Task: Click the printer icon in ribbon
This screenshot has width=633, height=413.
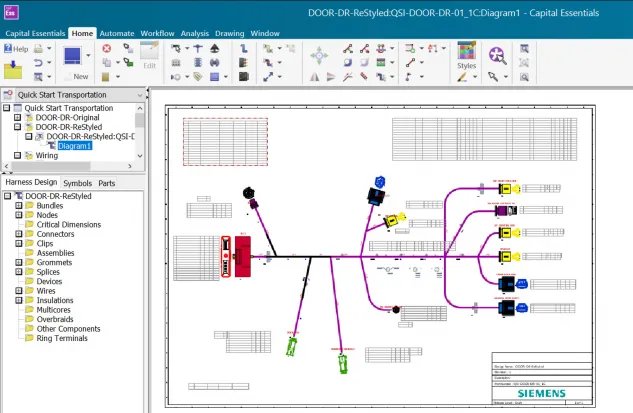Action: [38, 49]
